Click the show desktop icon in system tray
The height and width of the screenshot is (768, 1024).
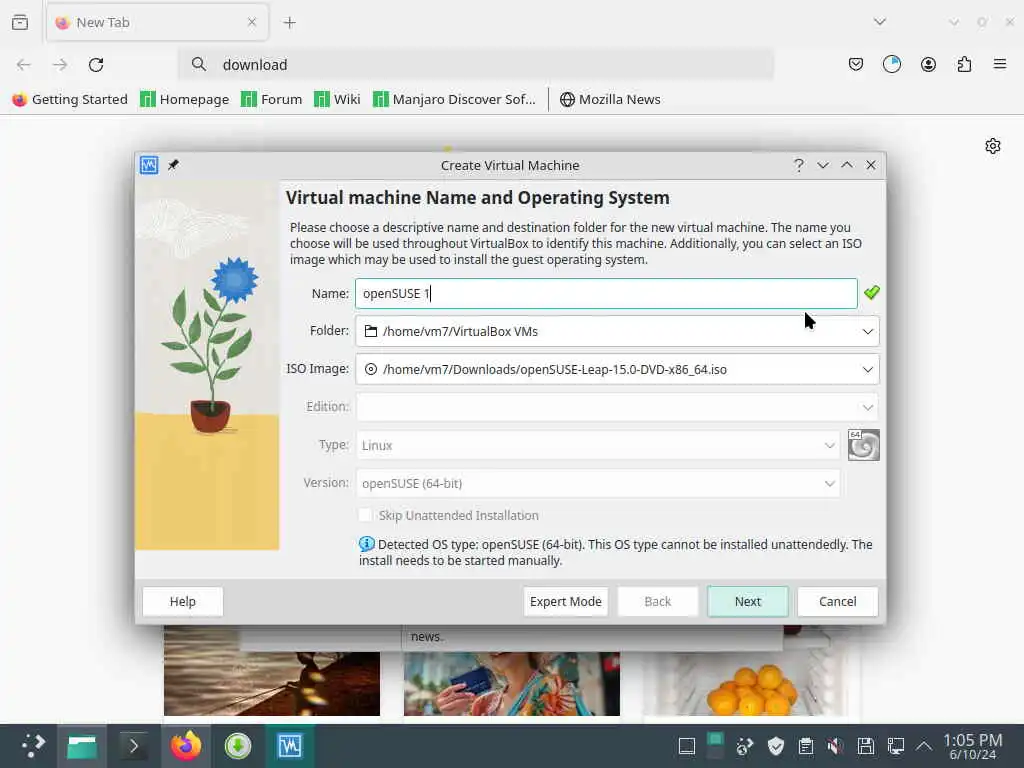pyautogui.click(x=686, y=746)
